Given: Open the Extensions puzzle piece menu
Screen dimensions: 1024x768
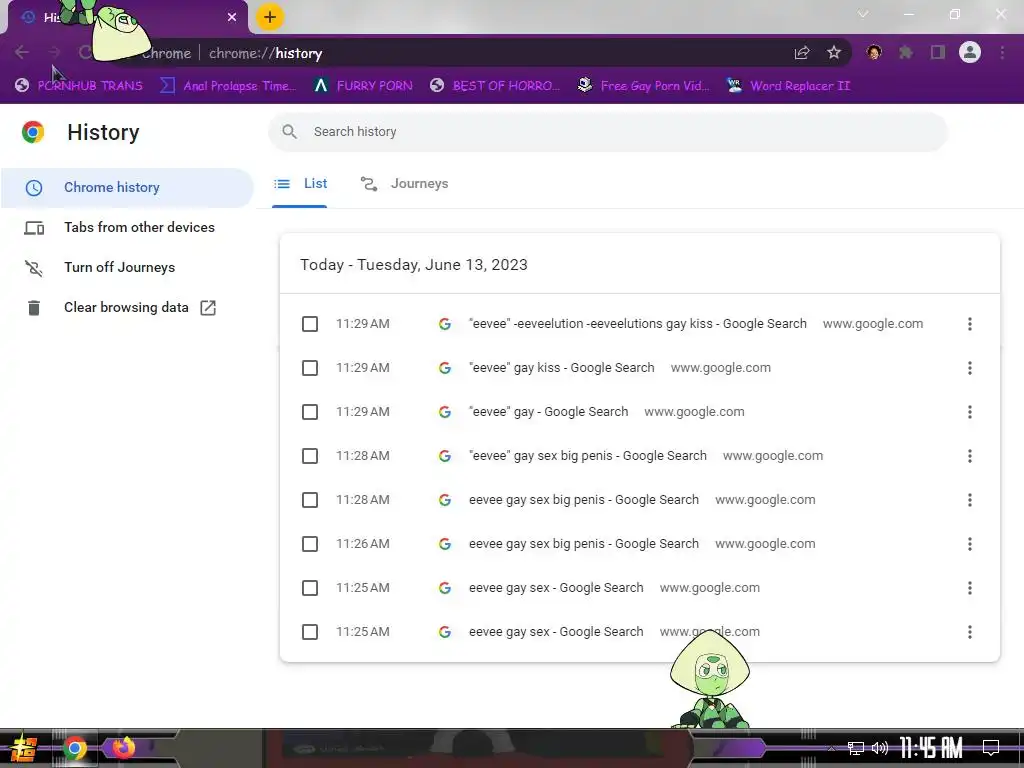Looking at the screenshot, I should 906,52.
